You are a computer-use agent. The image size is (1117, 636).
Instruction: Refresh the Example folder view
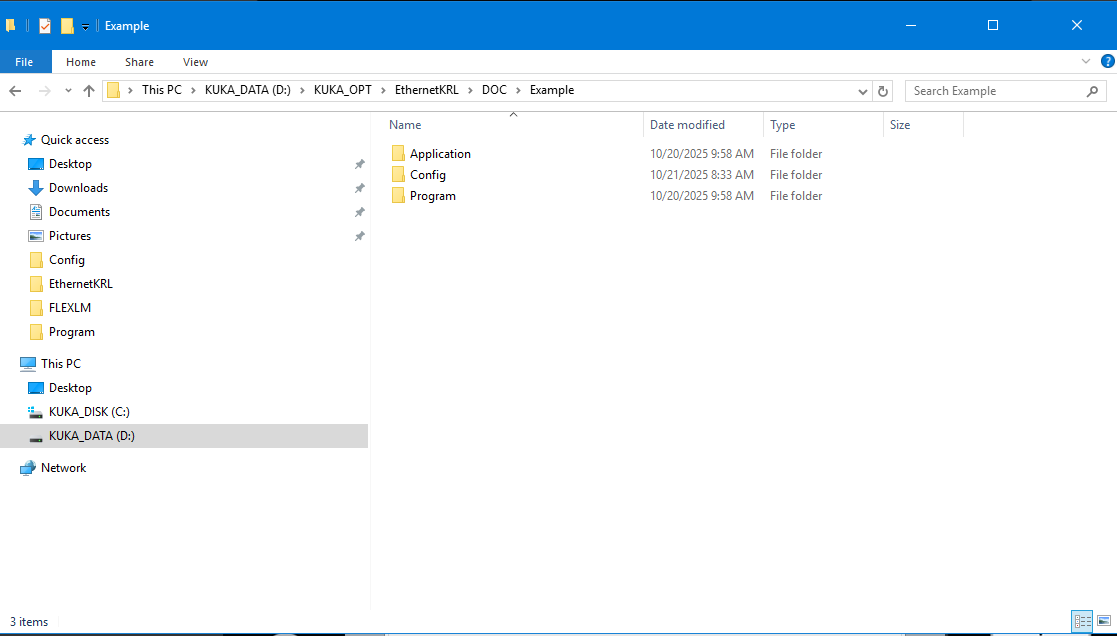[883, 91]
